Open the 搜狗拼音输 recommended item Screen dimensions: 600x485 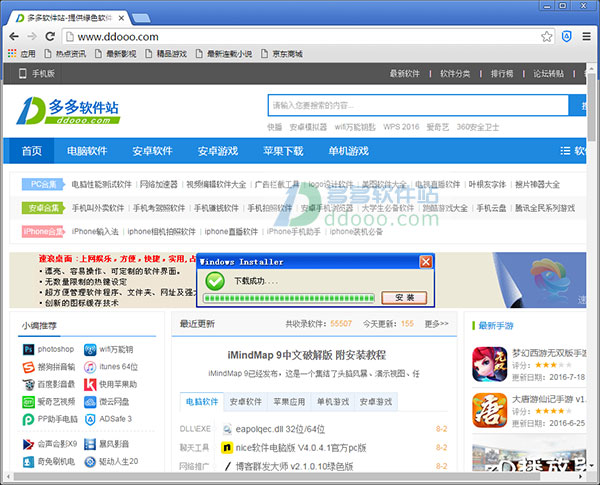(x=49, y=367)
